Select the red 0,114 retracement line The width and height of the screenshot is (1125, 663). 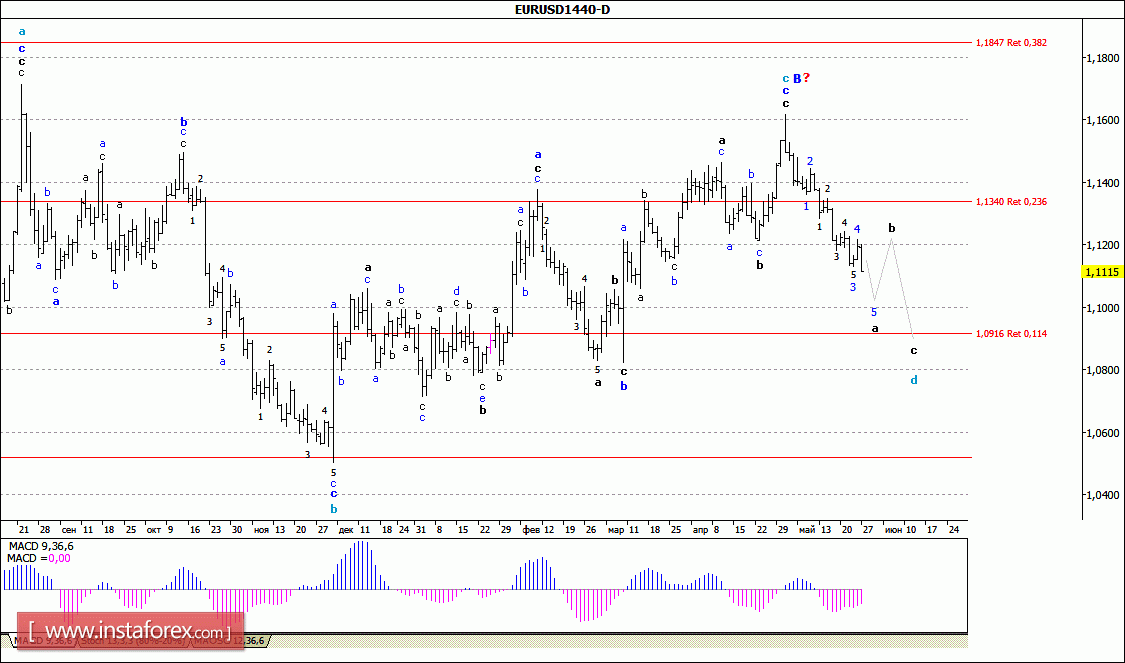pyautogui.click(x=486, y=334)
